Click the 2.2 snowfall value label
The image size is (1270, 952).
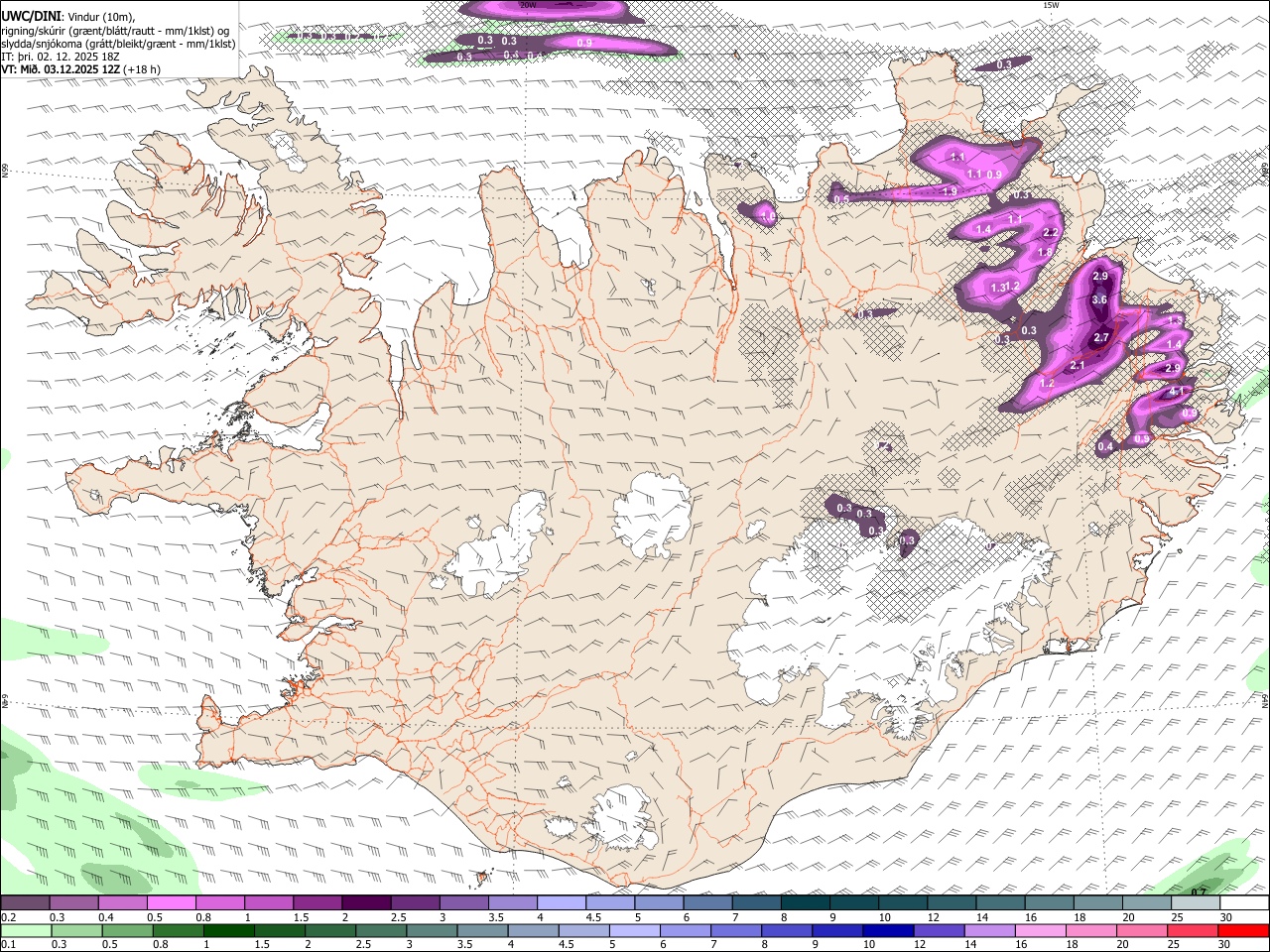[x=1052, y=232]
